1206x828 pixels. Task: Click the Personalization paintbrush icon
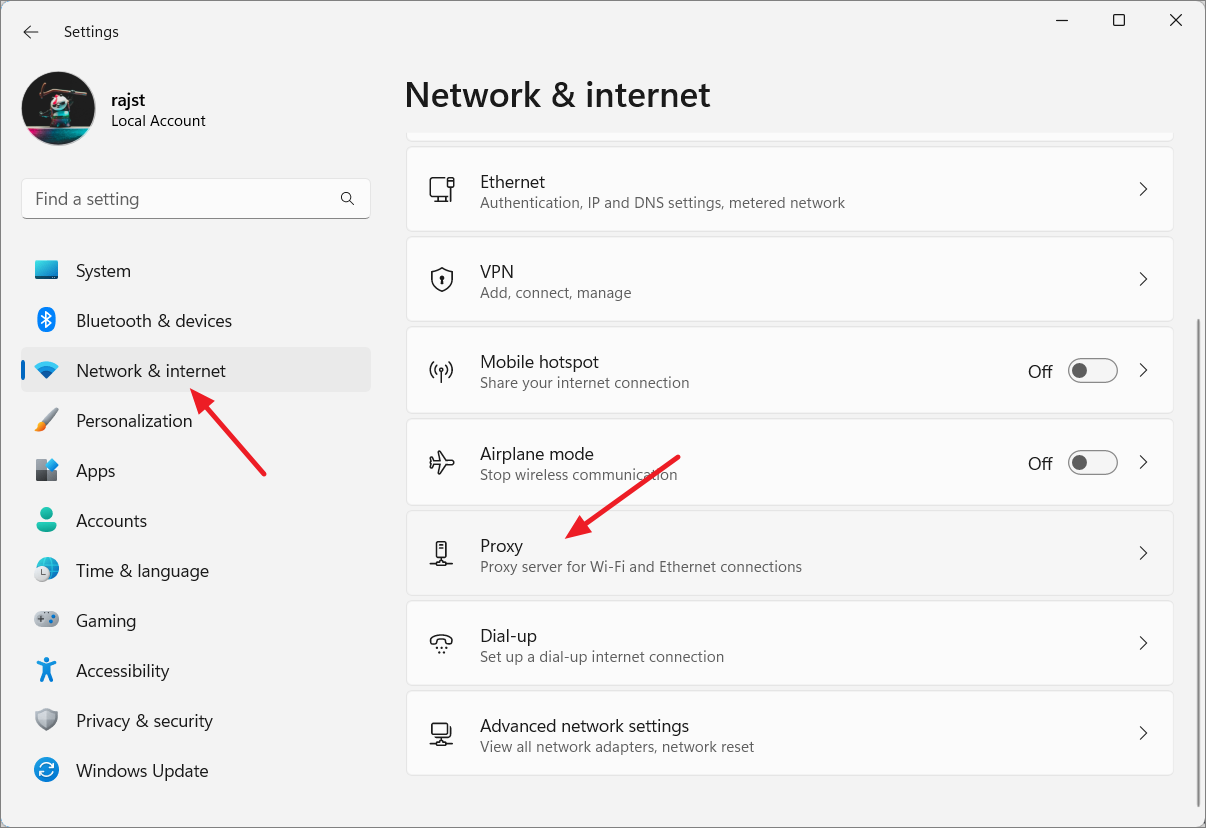(46, 421)
